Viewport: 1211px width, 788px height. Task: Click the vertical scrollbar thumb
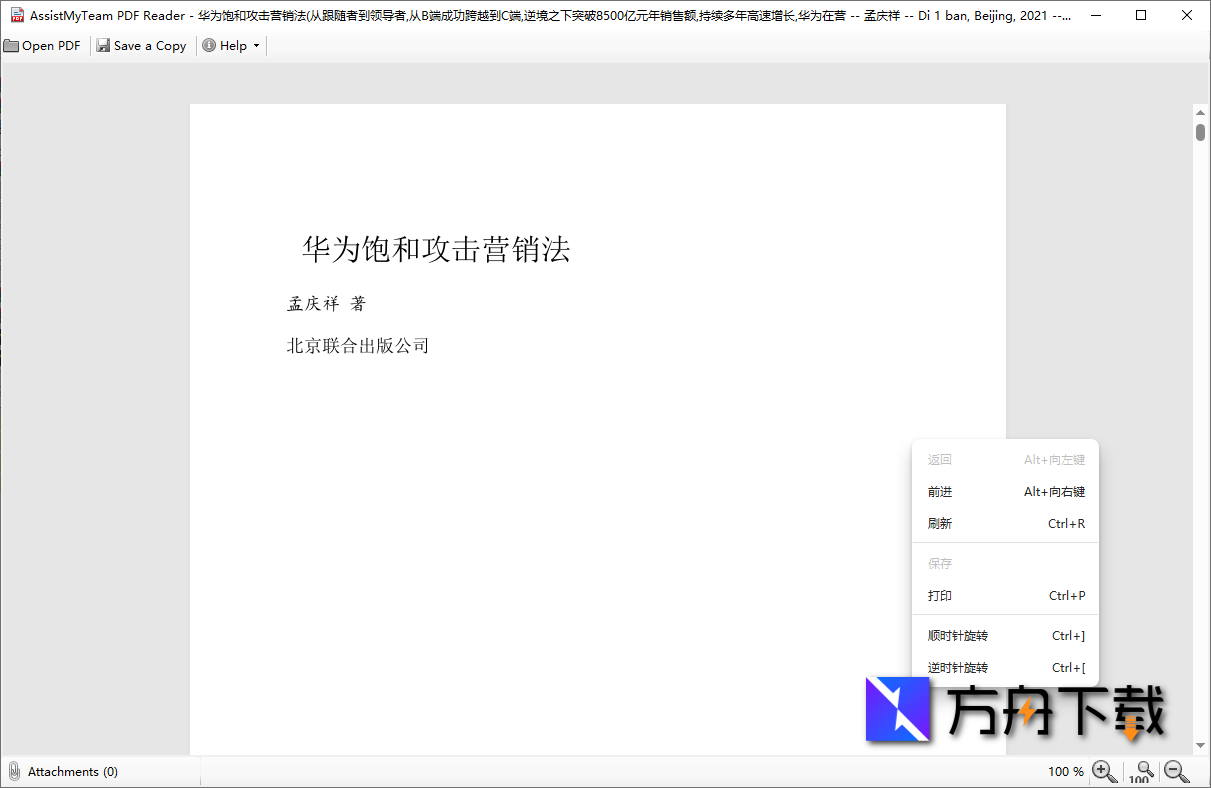pyautogui.click(x=1202, y=130)
